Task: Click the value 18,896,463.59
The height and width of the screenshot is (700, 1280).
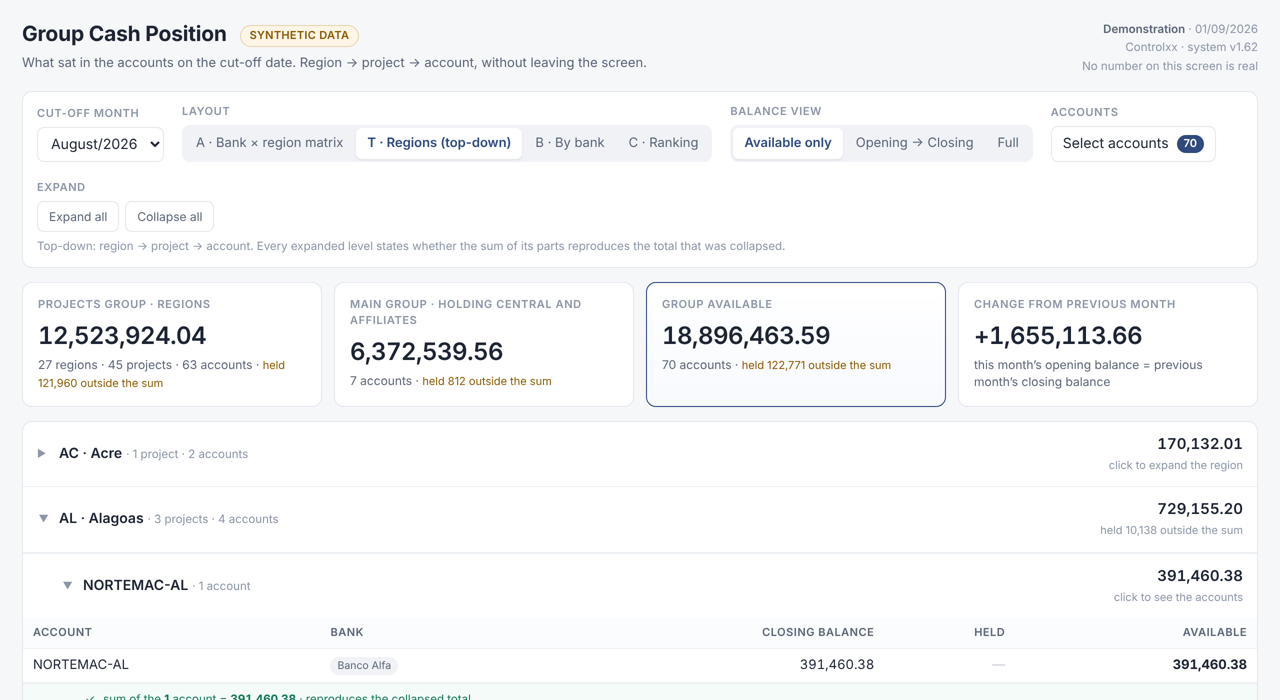Action: (746, 335)
